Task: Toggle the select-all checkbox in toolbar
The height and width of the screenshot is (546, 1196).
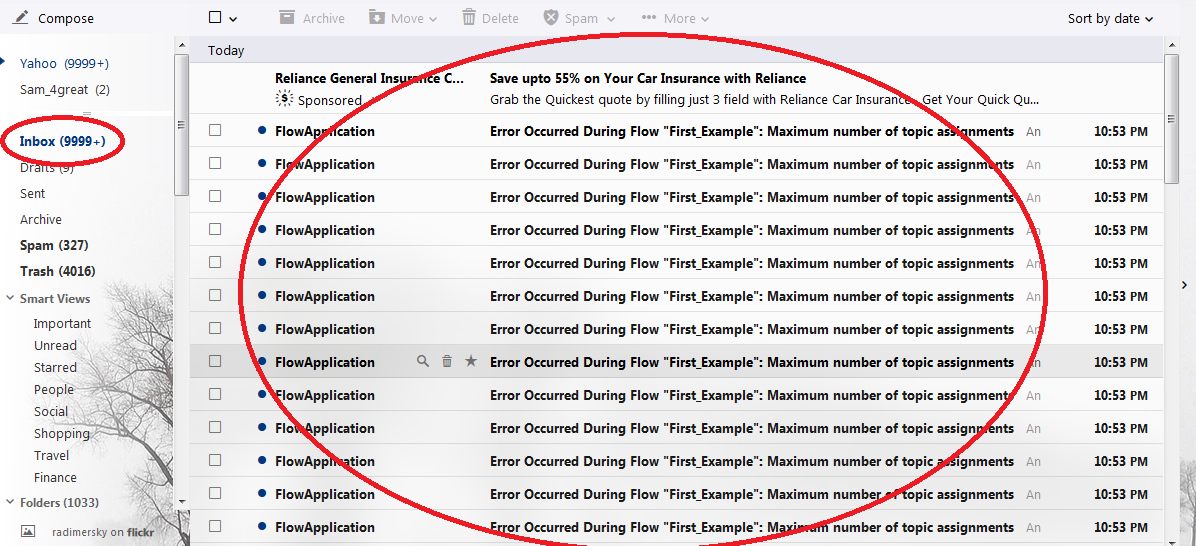Action: 215,18
